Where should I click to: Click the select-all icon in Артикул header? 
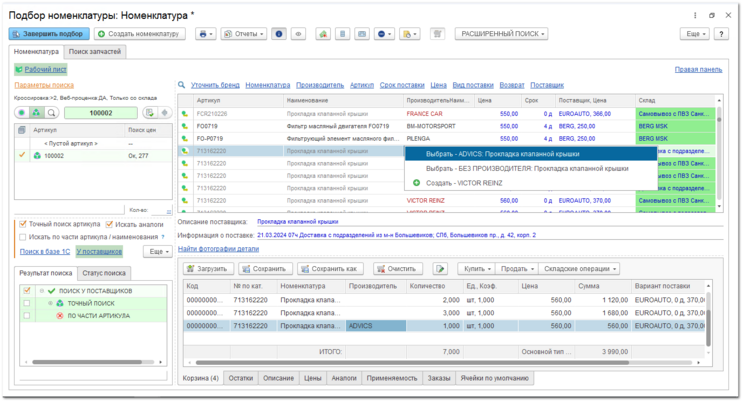[x=22, y=130]
